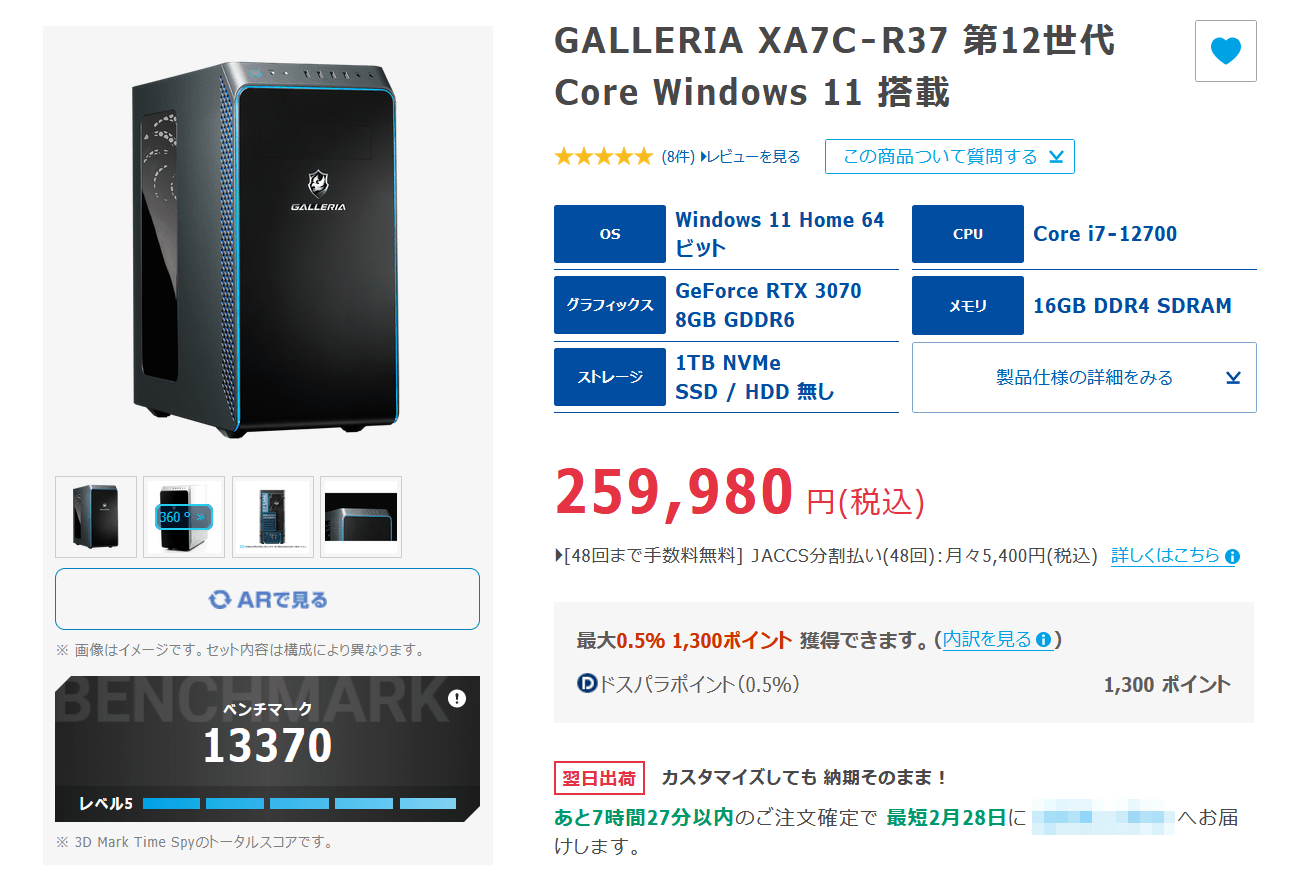Add product to favorites with heart icon
The width and height of the screenshot is (1296, 878).
click(x=1225, y=51)
